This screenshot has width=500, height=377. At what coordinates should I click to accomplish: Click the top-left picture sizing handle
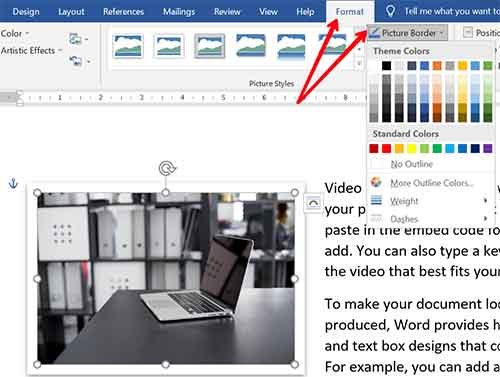click(x=37, y=193)
